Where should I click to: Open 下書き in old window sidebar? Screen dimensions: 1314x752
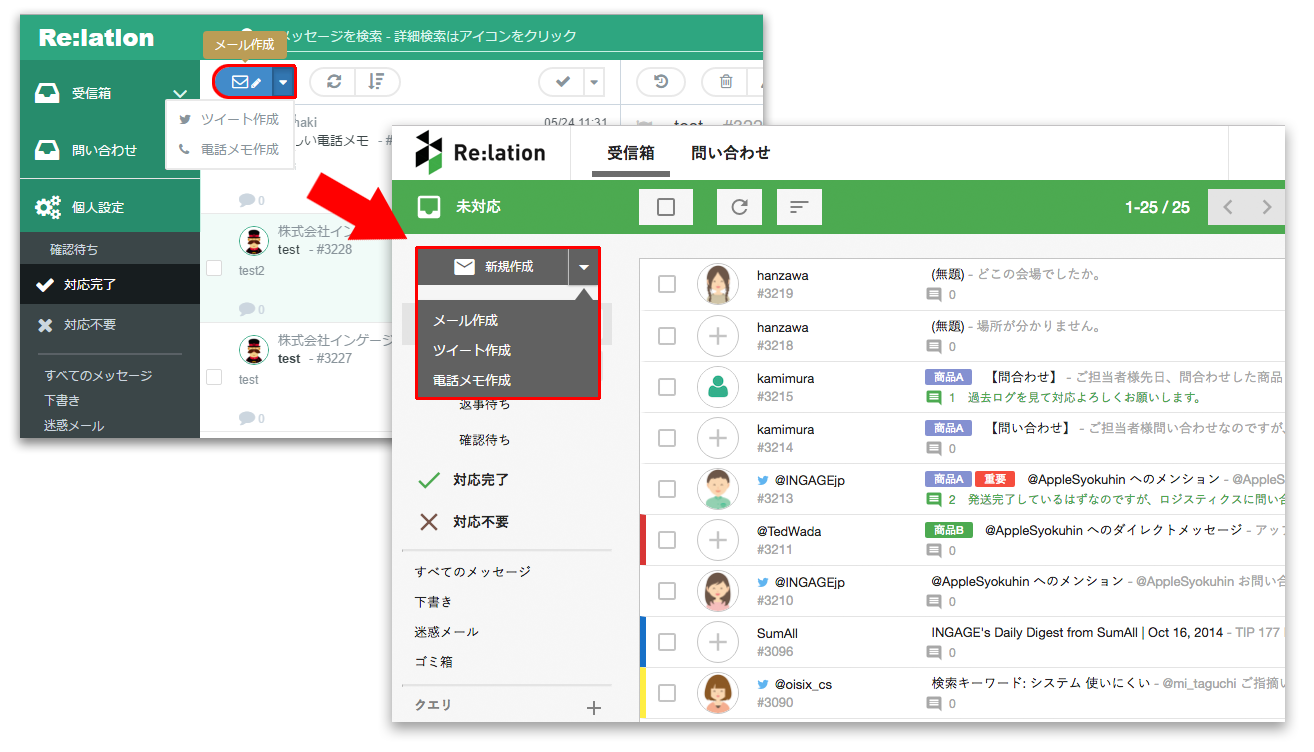point(62,400)
